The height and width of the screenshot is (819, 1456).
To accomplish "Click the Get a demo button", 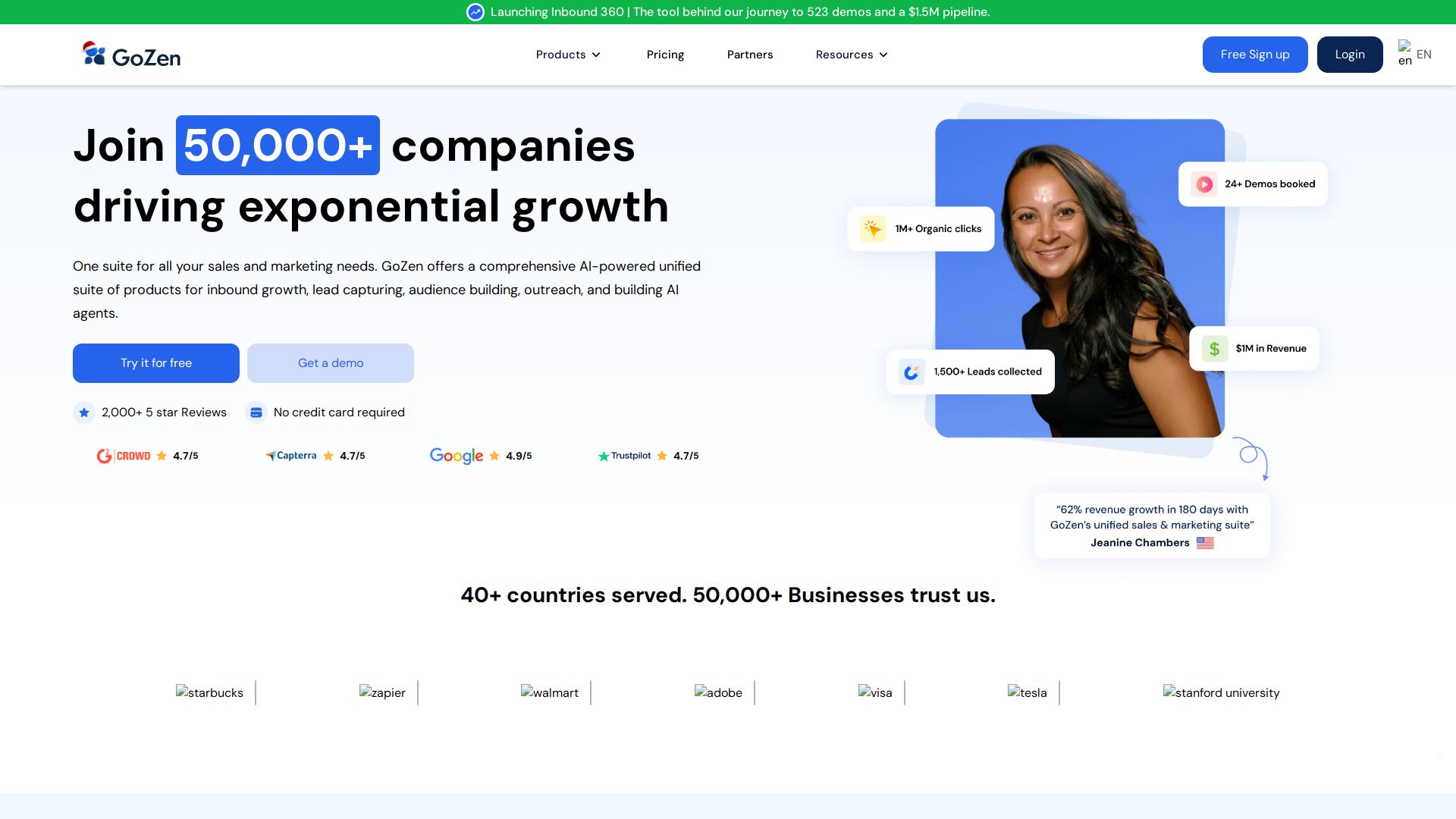I will (331, 363).
